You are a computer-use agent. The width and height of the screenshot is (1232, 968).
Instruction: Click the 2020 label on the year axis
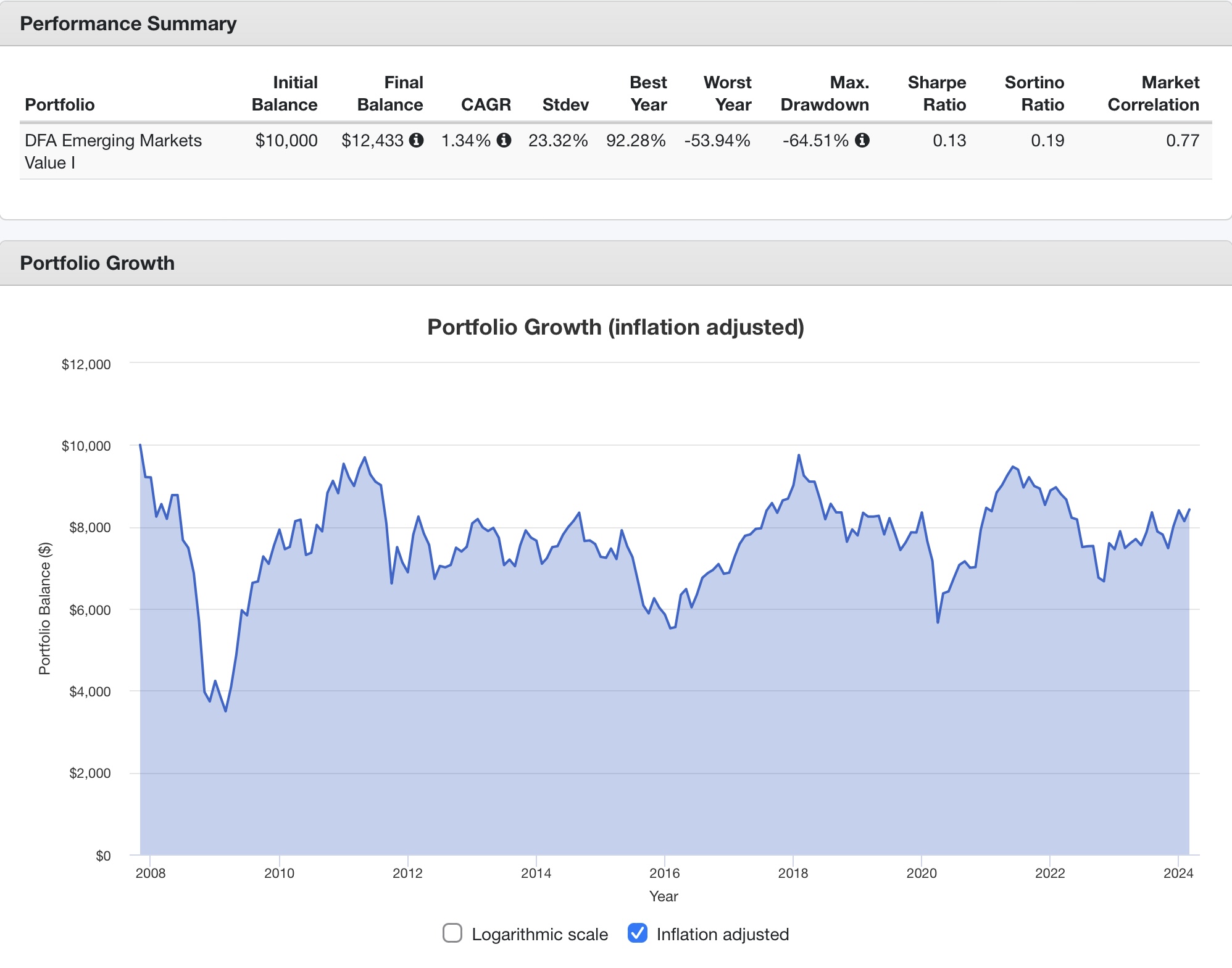(921, 873)
